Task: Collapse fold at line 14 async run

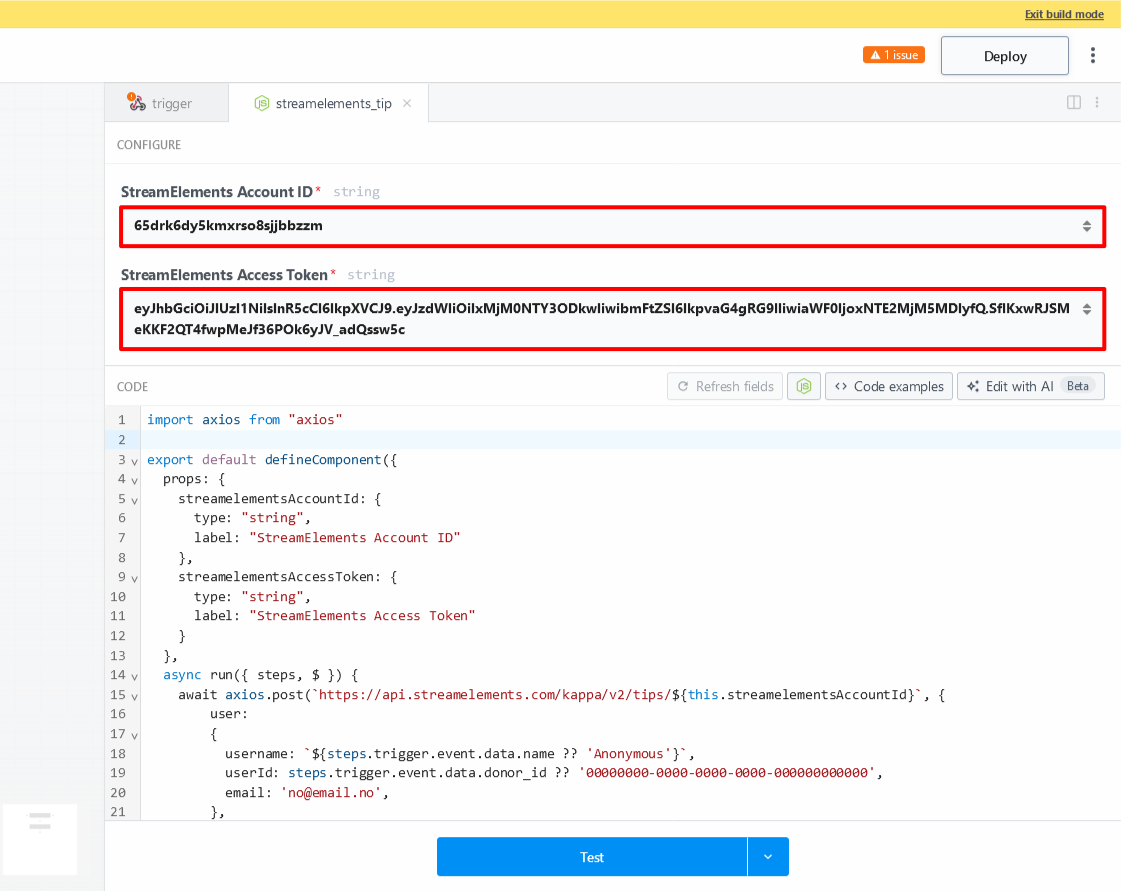Action: click(x=134, y=677)
